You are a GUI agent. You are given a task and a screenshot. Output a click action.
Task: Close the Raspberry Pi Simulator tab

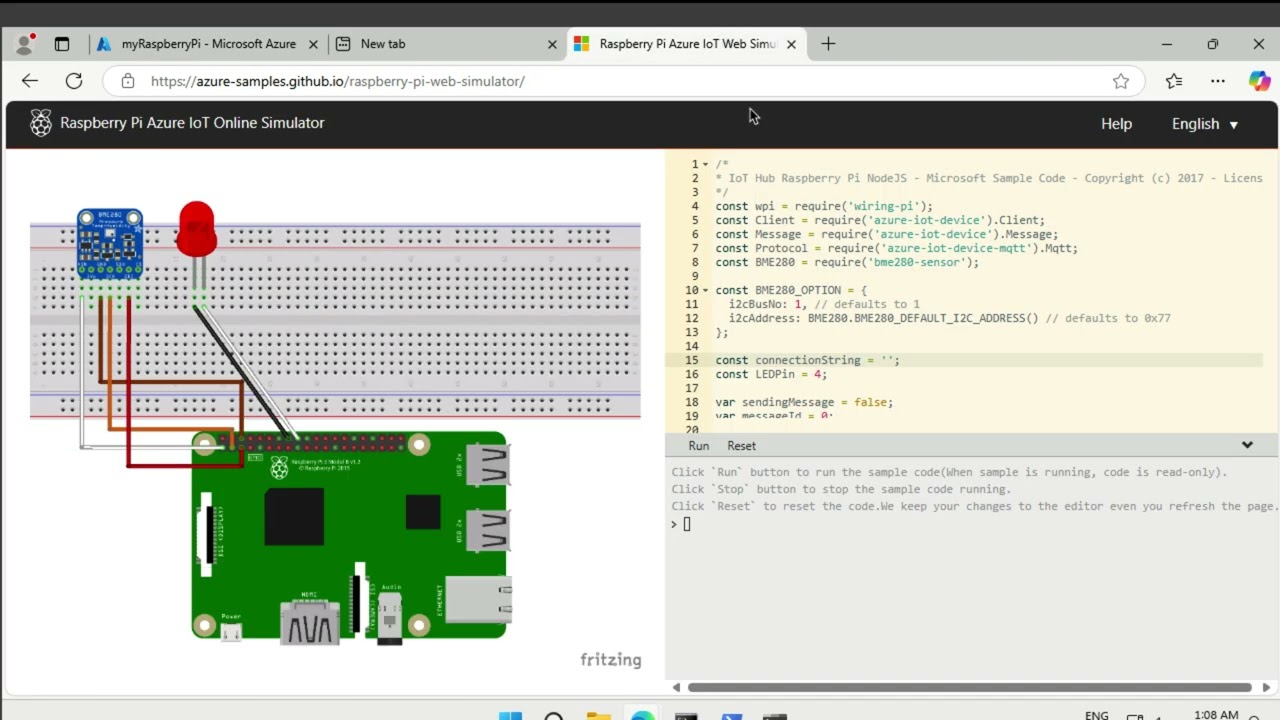tap(791, 44)
